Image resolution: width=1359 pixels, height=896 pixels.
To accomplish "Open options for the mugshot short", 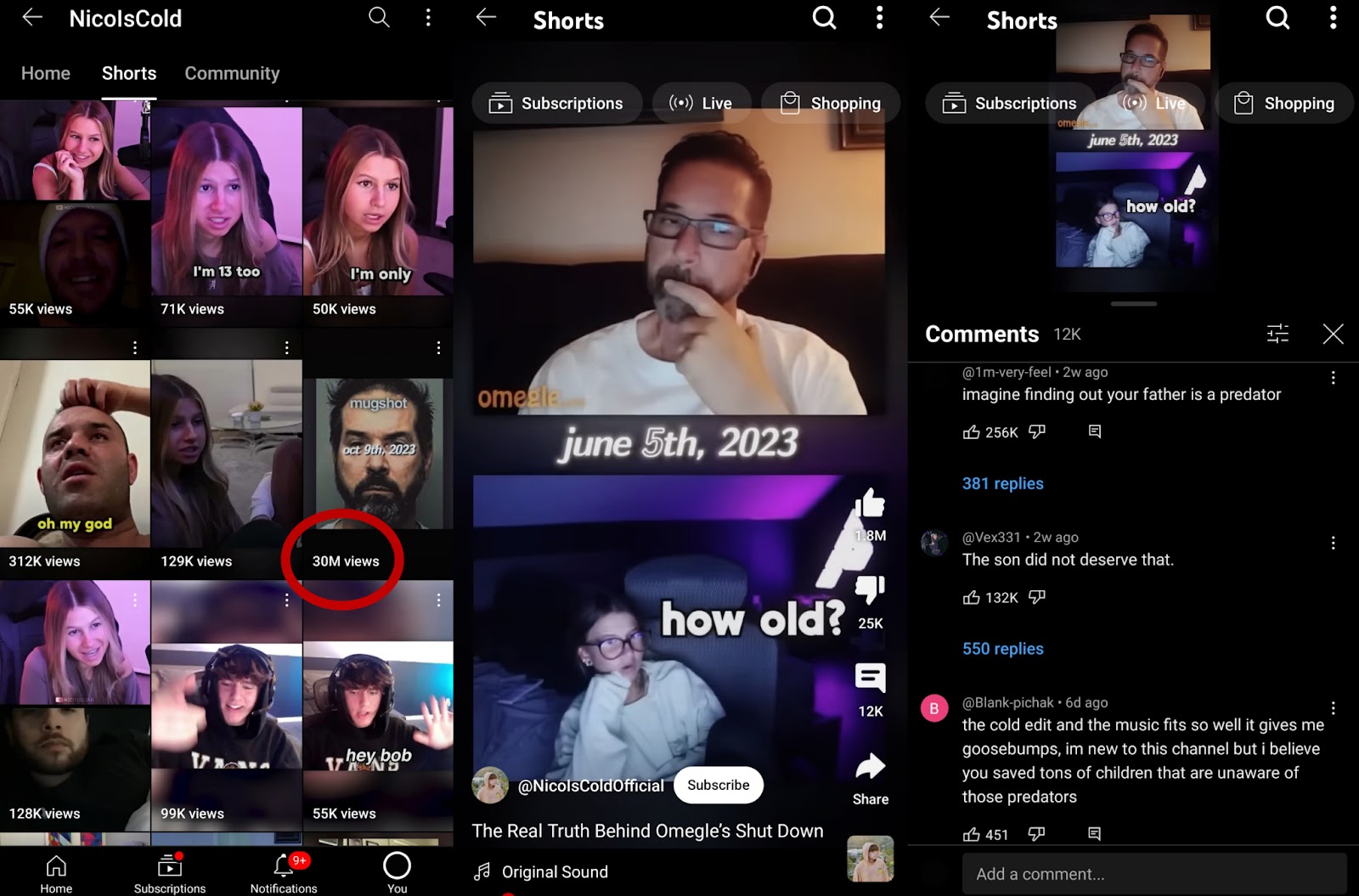I will point(438,347).
